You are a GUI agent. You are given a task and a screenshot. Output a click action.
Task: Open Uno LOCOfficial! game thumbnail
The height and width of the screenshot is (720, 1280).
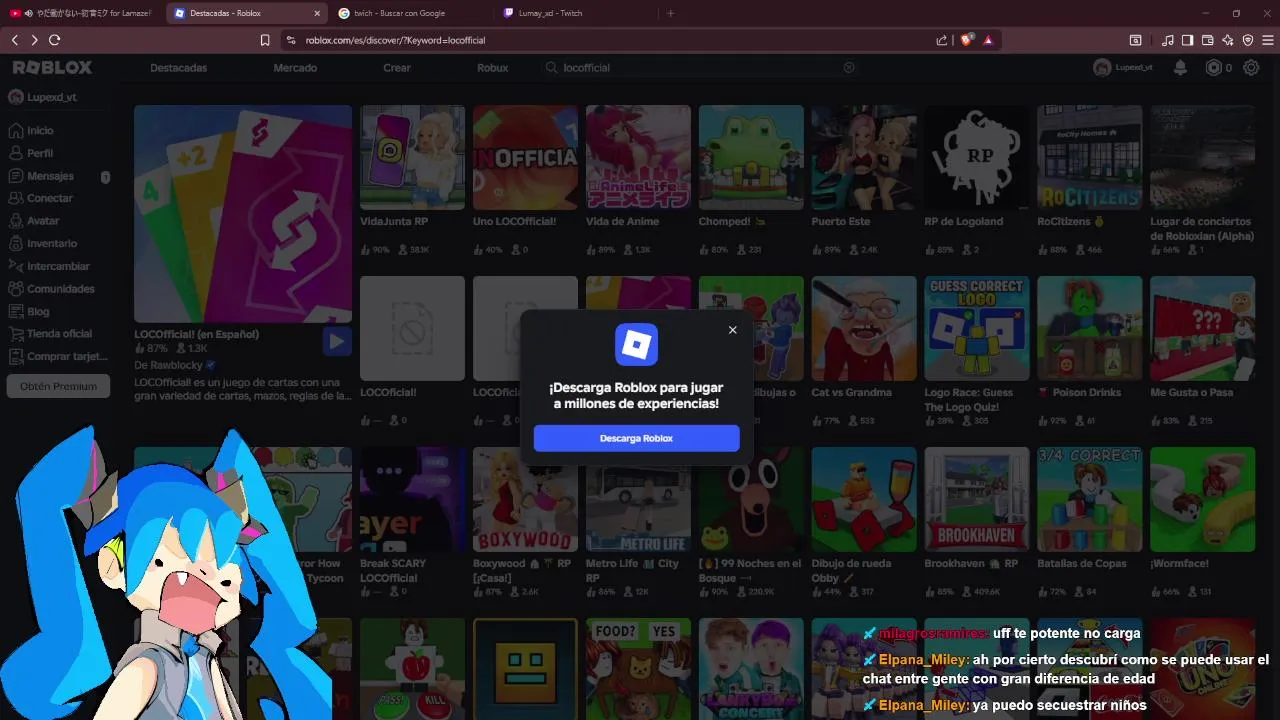coord(525,157)
